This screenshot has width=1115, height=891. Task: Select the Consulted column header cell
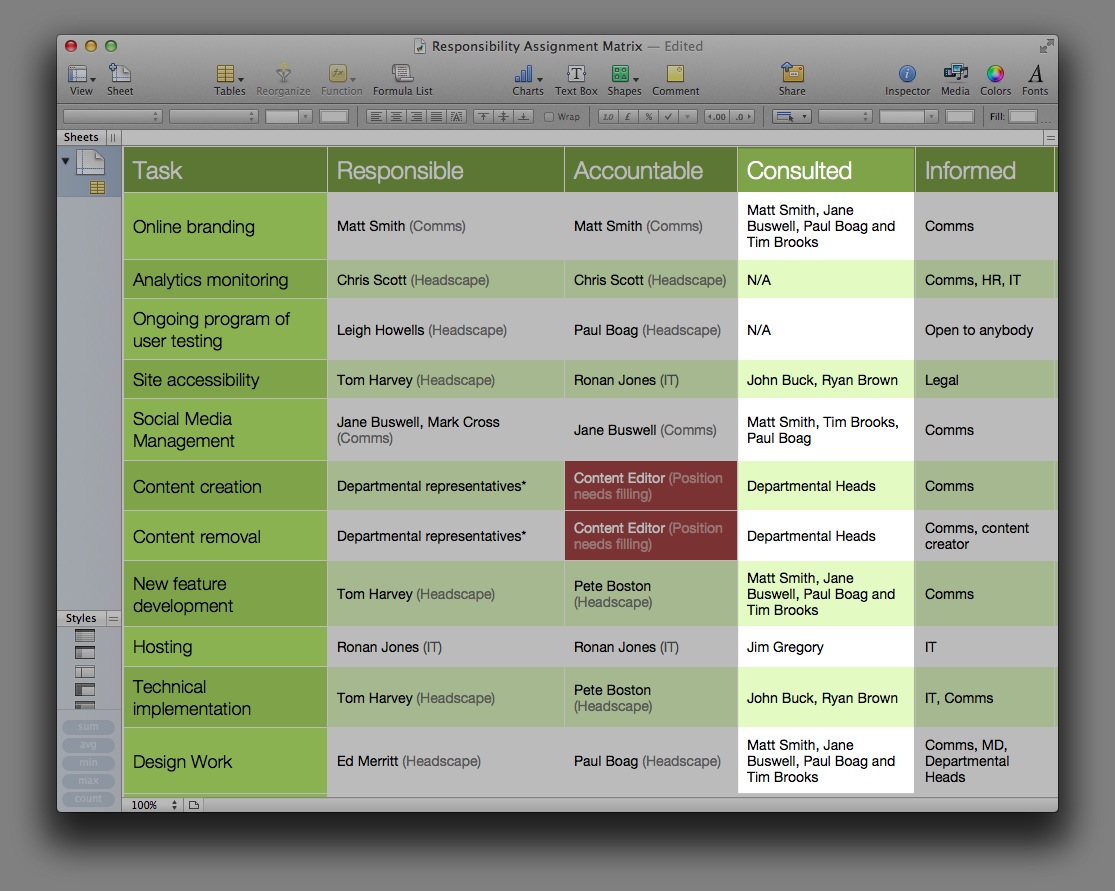(826, 170)
